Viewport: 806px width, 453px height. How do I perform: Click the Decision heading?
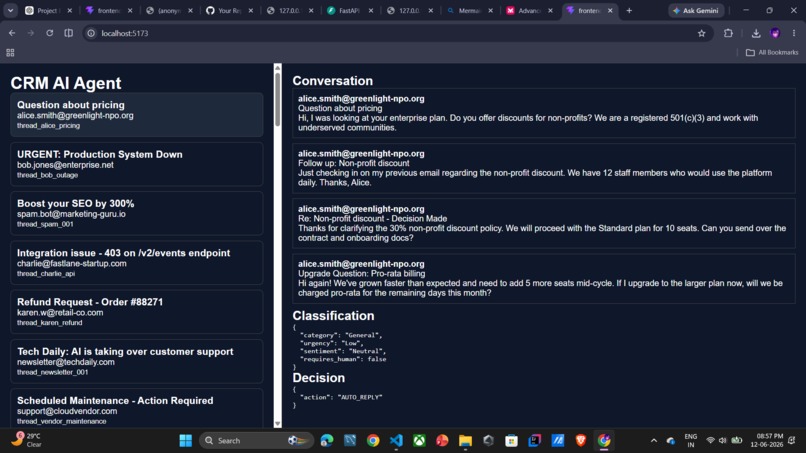pos(319,377)
